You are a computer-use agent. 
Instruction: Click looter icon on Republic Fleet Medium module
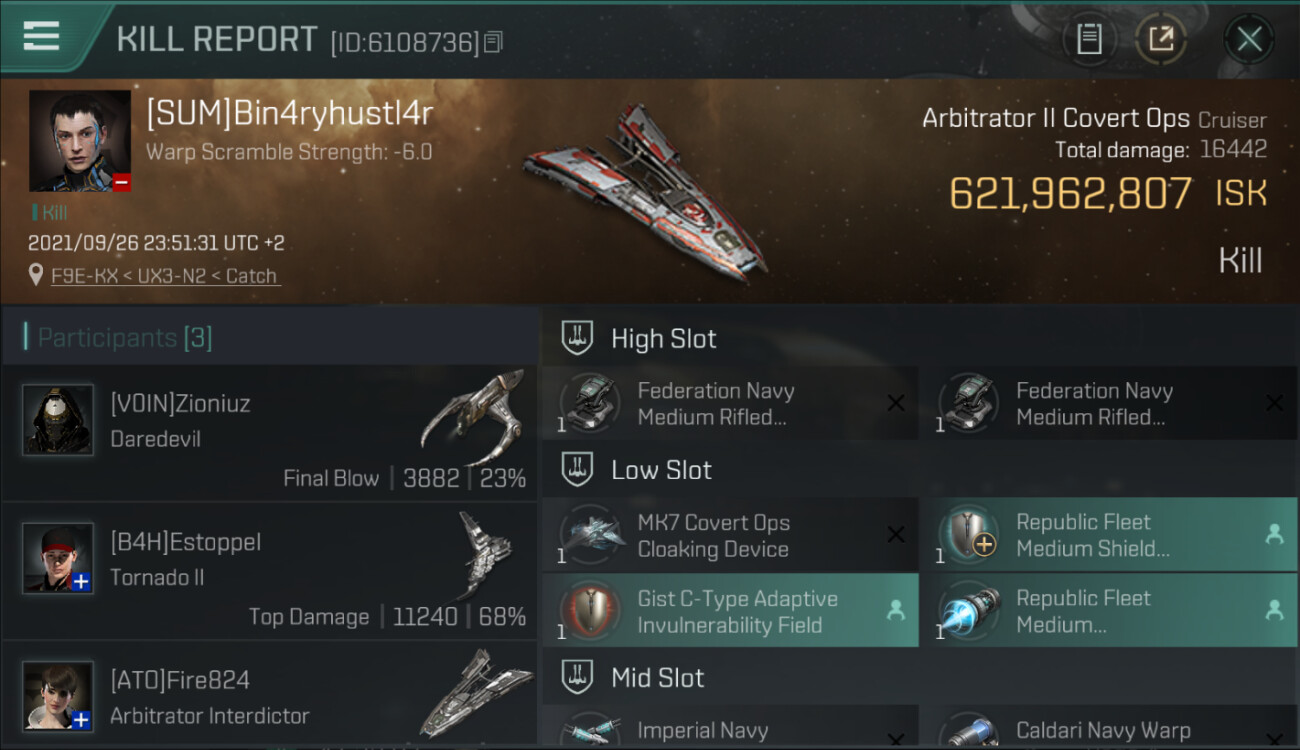tap(1274, 610)
